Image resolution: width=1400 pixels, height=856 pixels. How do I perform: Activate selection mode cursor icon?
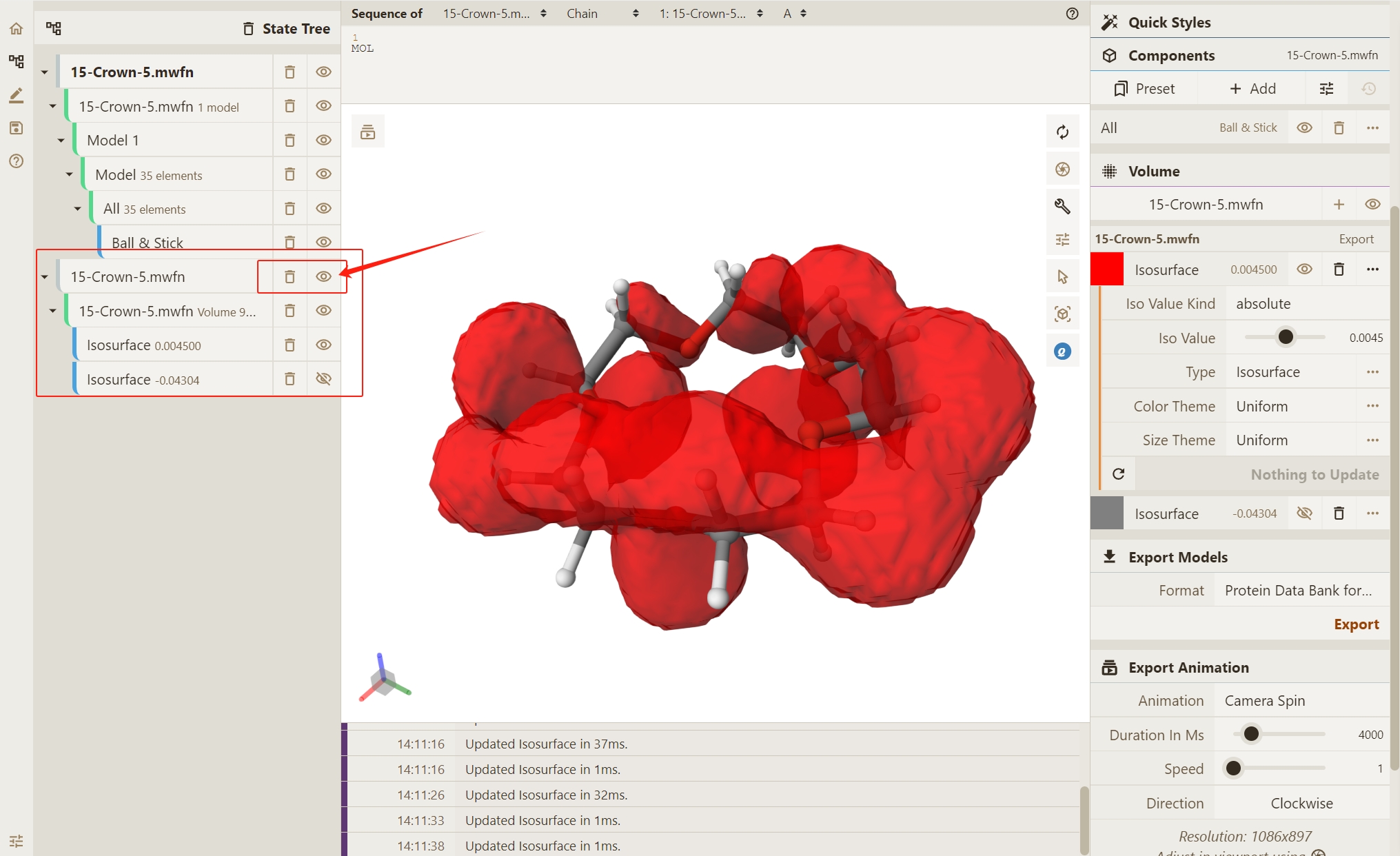tap(1062, 276)
